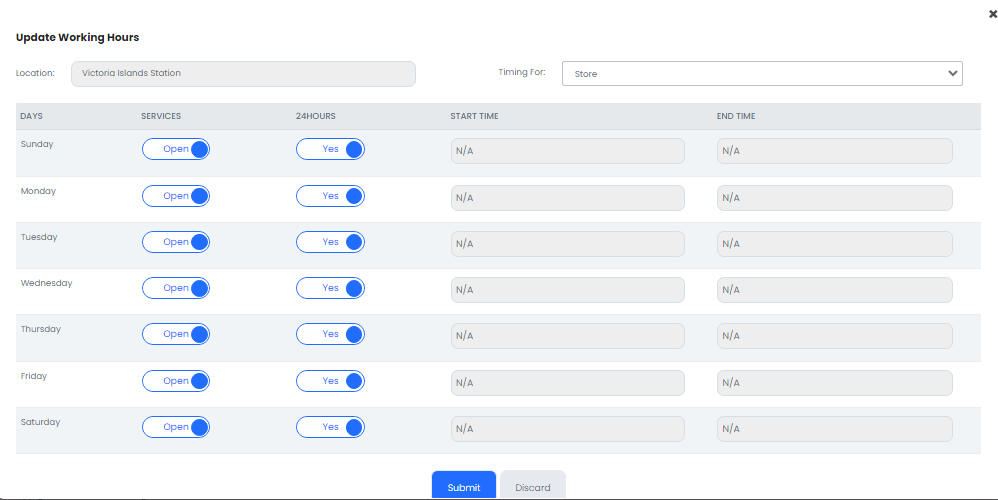998x500 pixels.
Task: Switch off Wednesday 24hours Yes toggle
Action: pos(330,288)
